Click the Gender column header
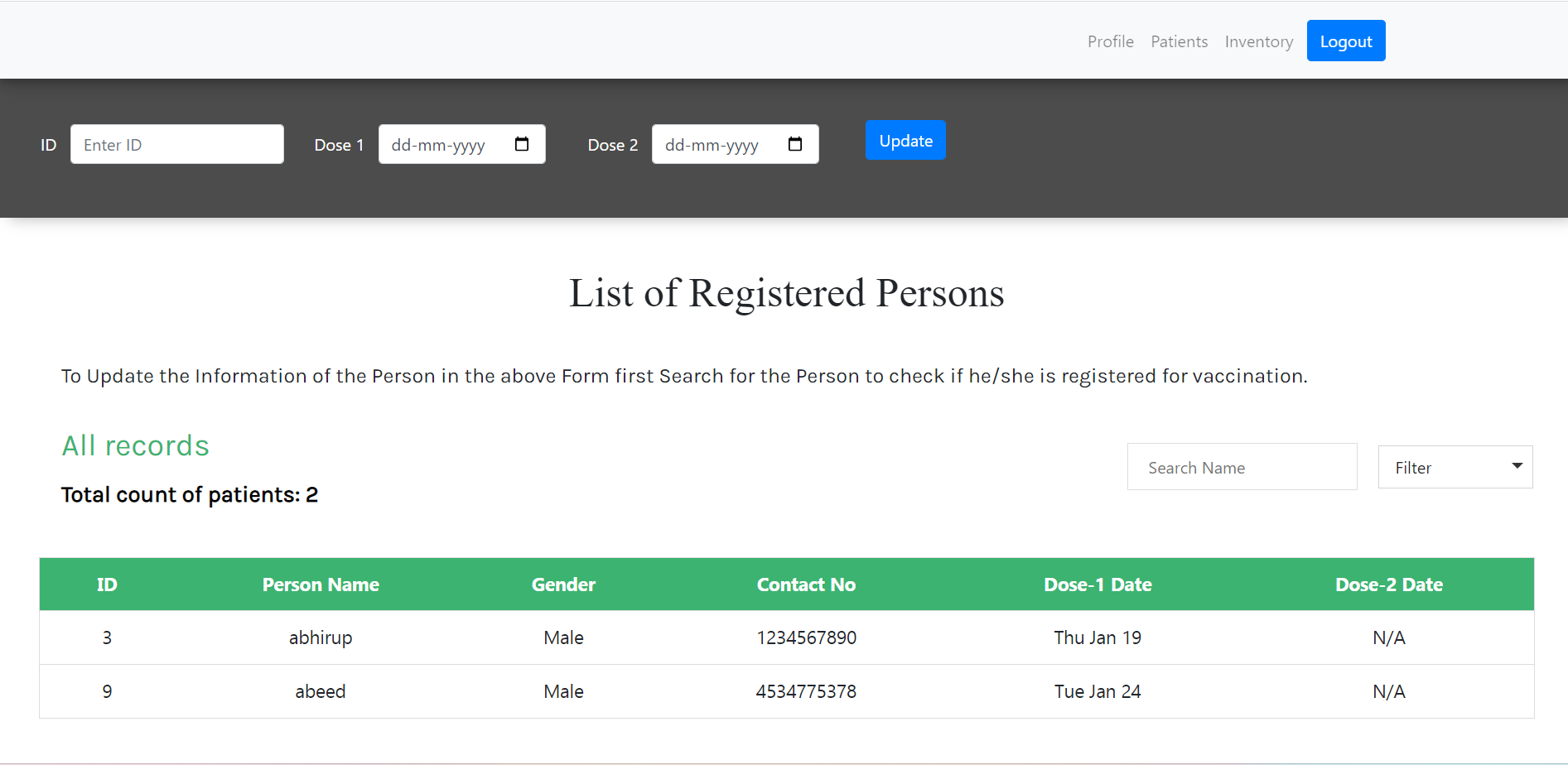This screenshot has height=765, width=1568. (x=563, y=584)
